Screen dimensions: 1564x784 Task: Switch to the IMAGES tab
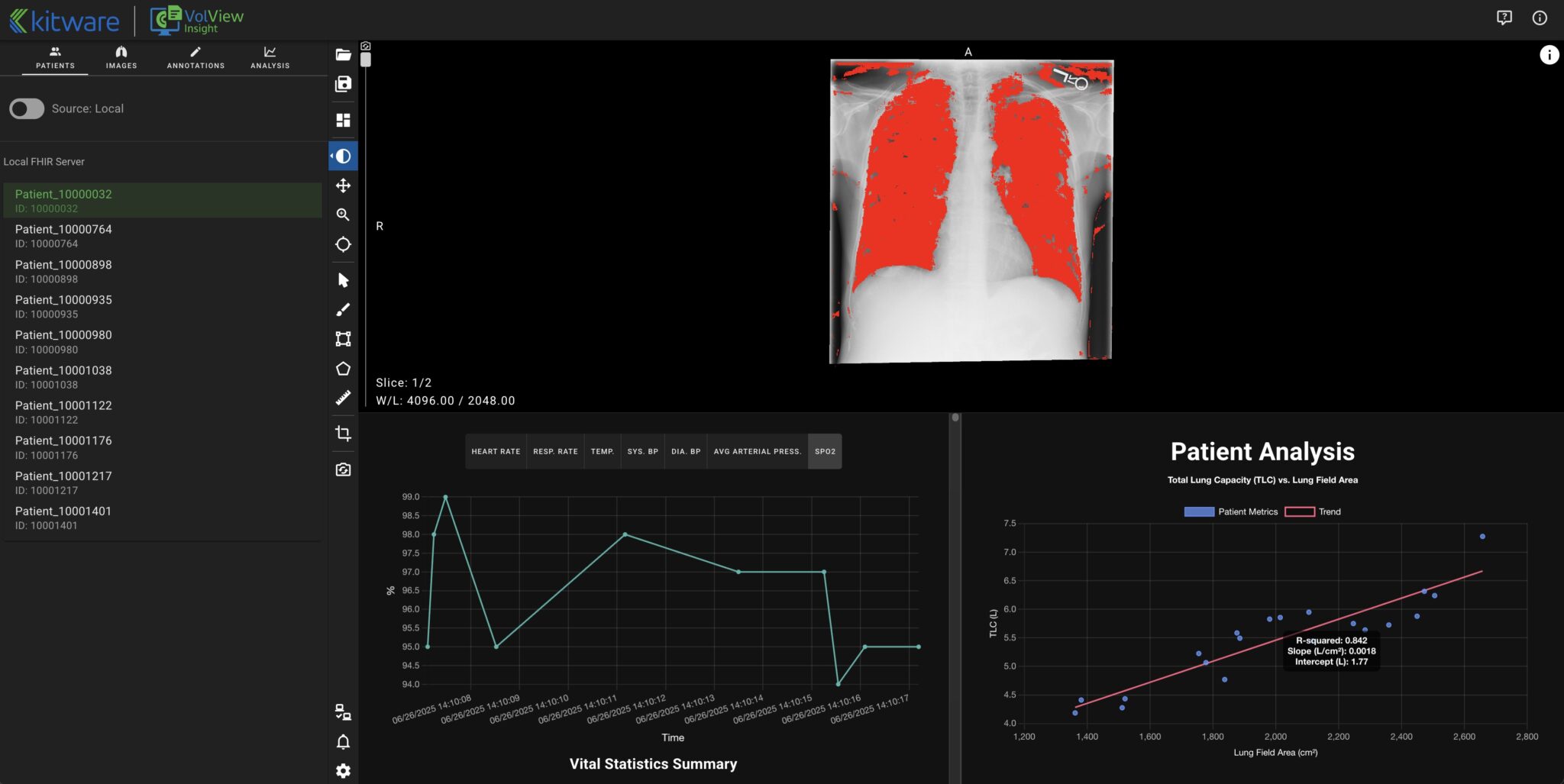(x=121, y=57)
